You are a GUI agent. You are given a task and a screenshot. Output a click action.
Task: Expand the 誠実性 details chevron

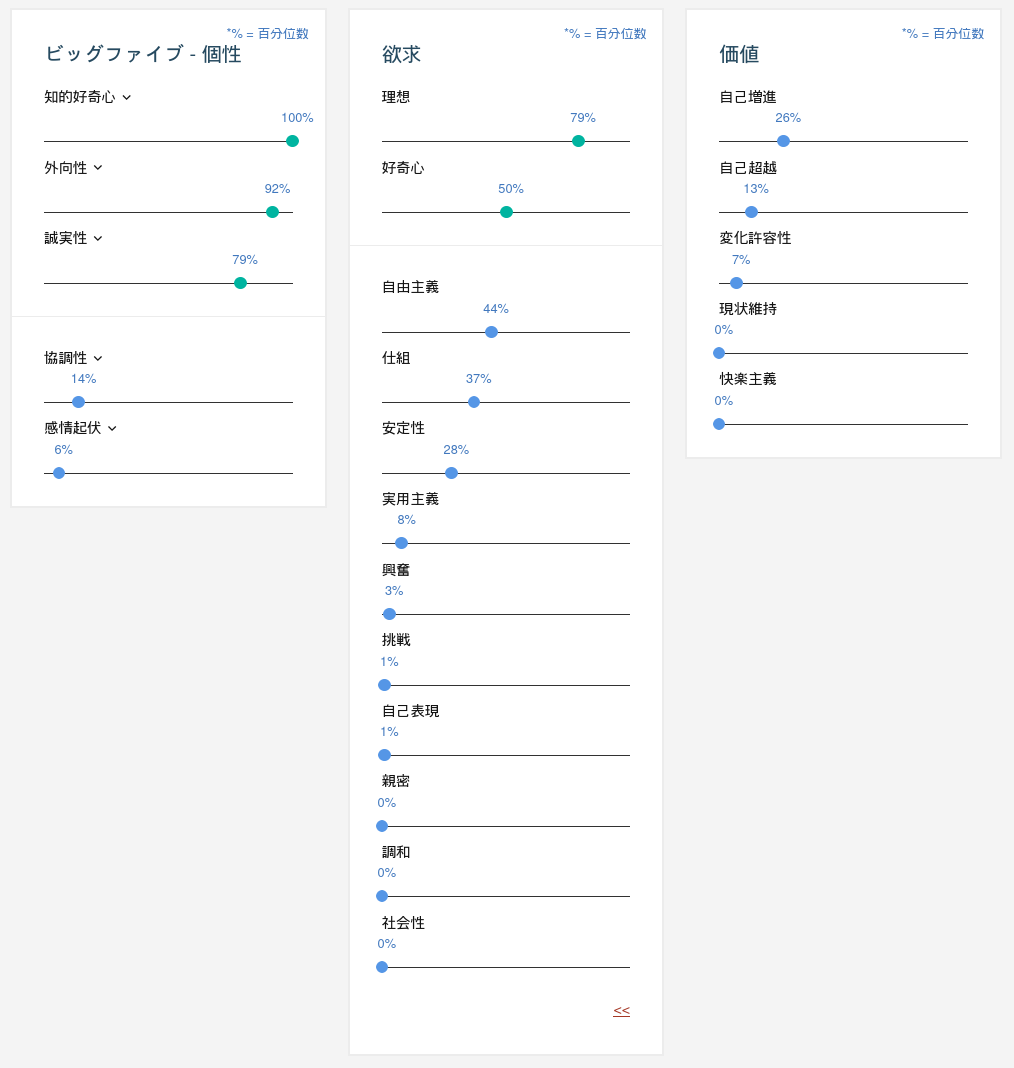click(99, 238)
